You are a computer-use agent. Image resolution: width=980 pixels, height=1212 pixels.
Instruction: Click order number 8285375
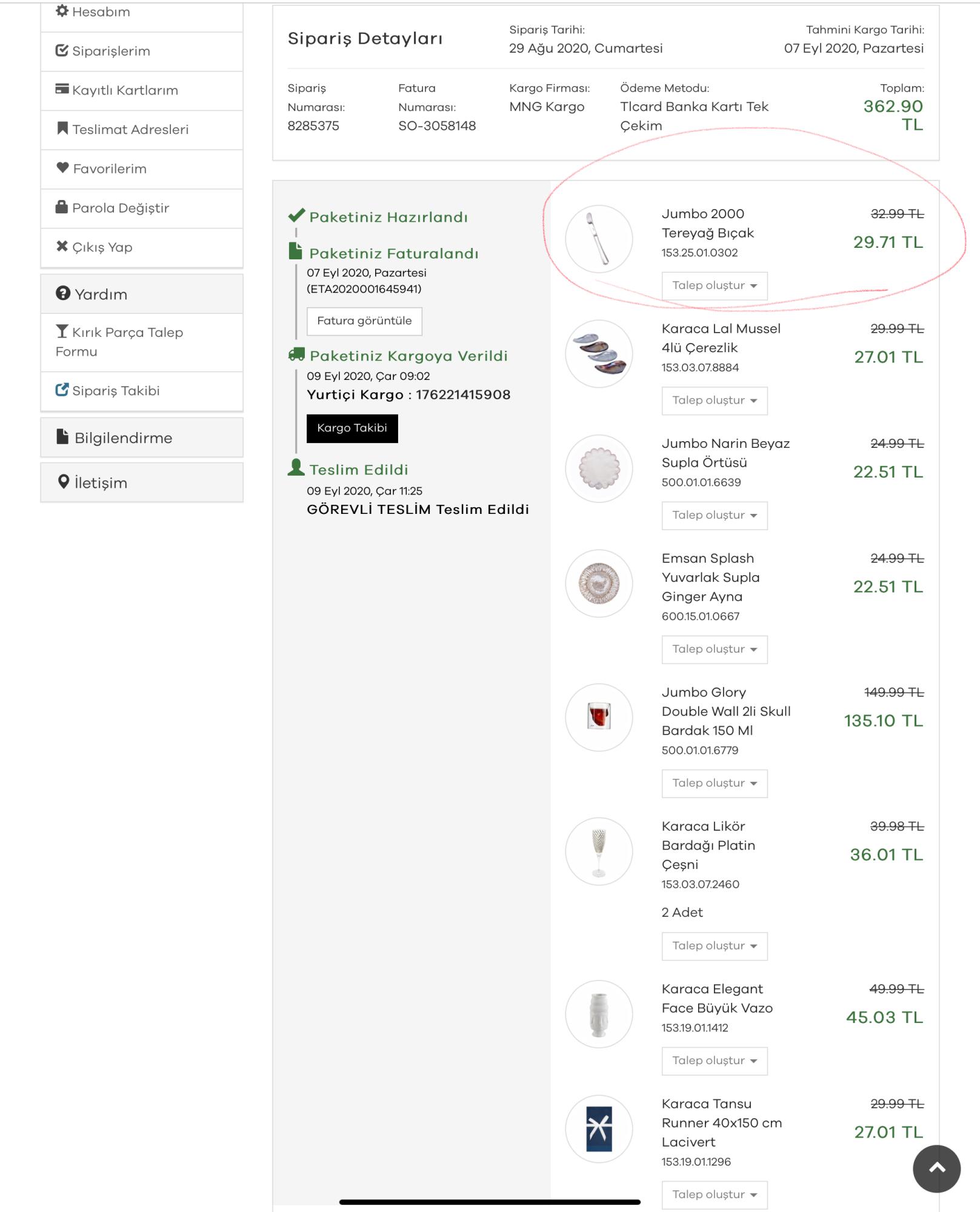click(313, 126)
